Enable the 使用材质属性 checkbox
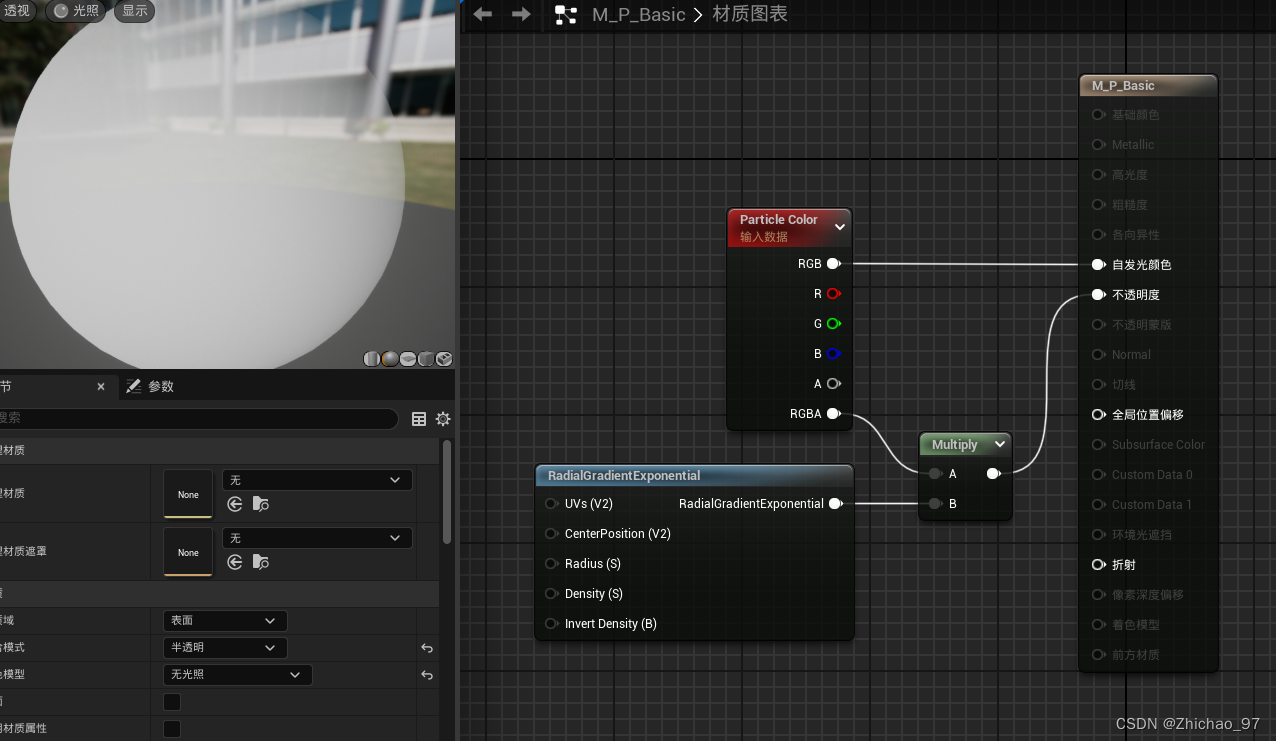 point(171,728)
